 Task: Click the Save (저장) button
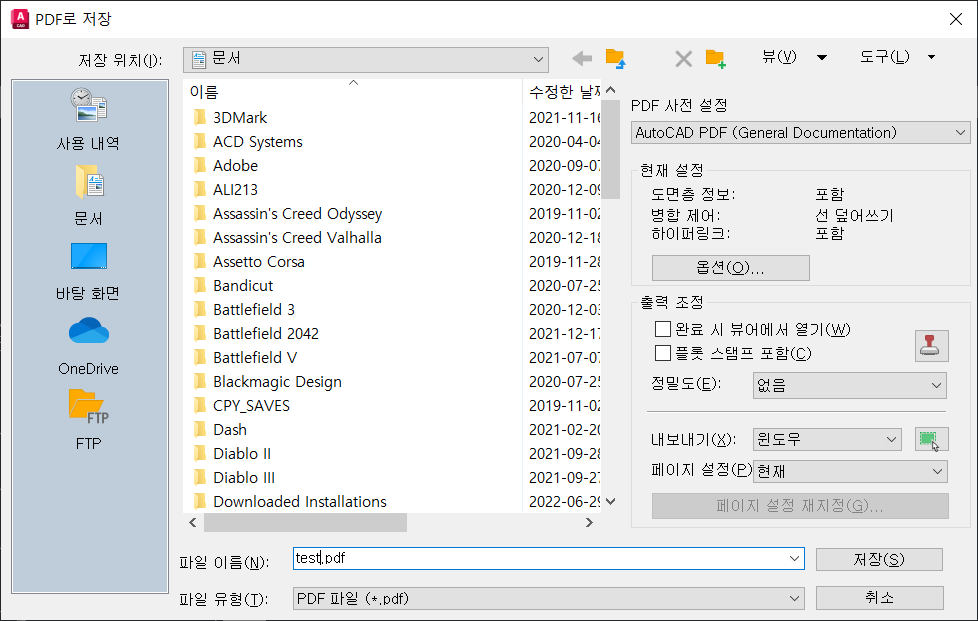pyautogui.click(x=879, y=559)
